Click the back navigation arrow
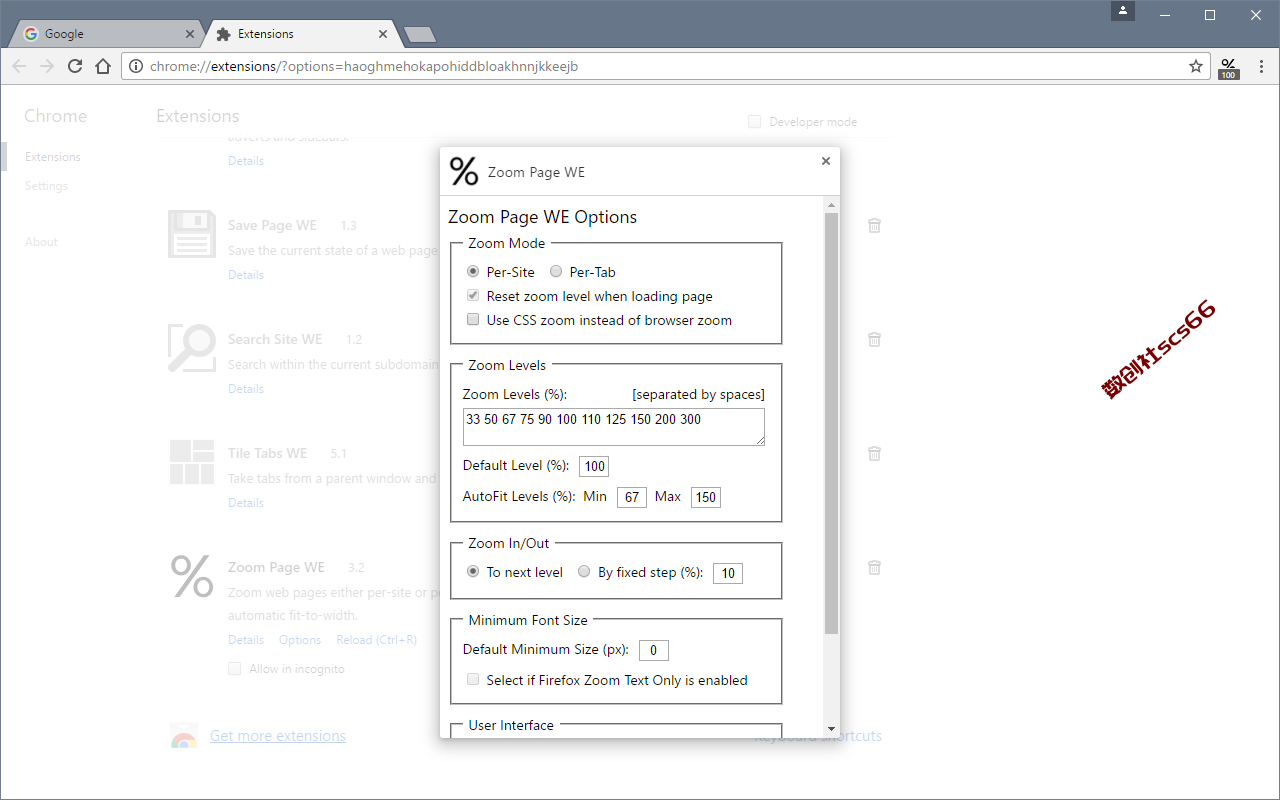The image size is (1280, 800). pyautogui.click(x=19, y=67)
